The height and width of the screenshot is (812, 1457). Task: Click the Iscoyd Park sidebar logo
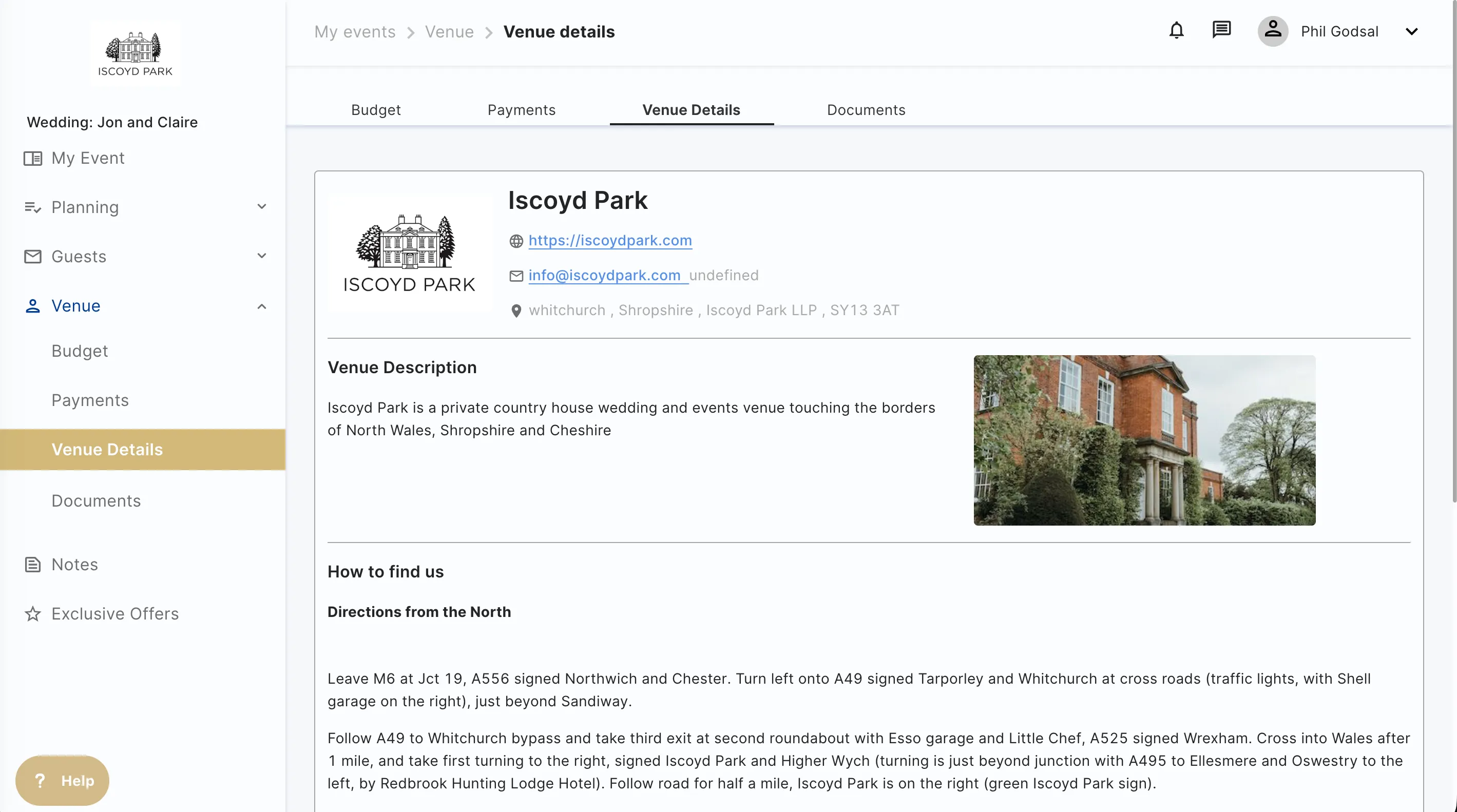pyautogui.click(x=135, y=54)
